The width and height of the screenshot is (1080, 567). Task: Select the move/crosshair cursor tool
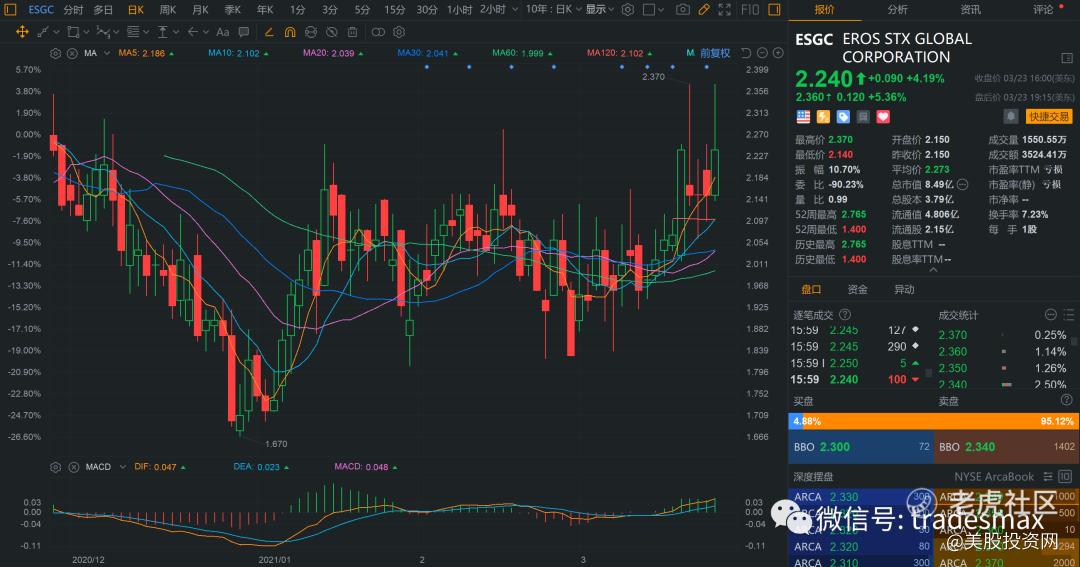[x=22, y=32]
